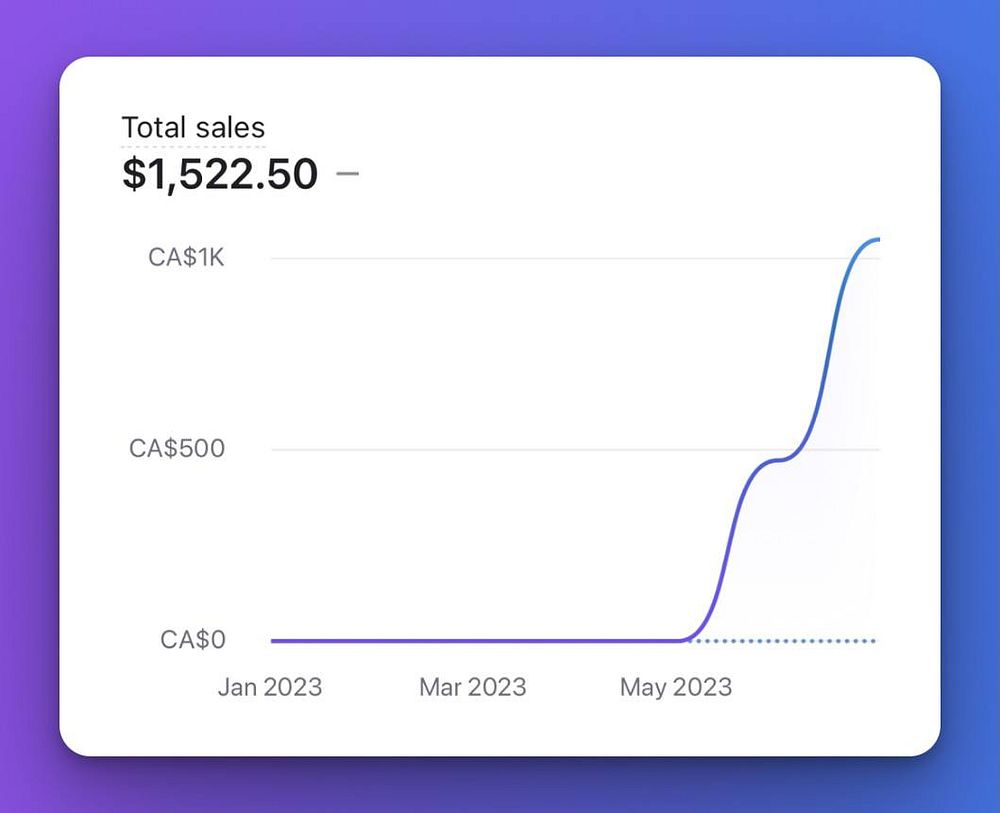The height and width of the screenshot is (813, 1000).
Task: Click the dotted comparison line at bottom right
Action: (x=800, y=640)
